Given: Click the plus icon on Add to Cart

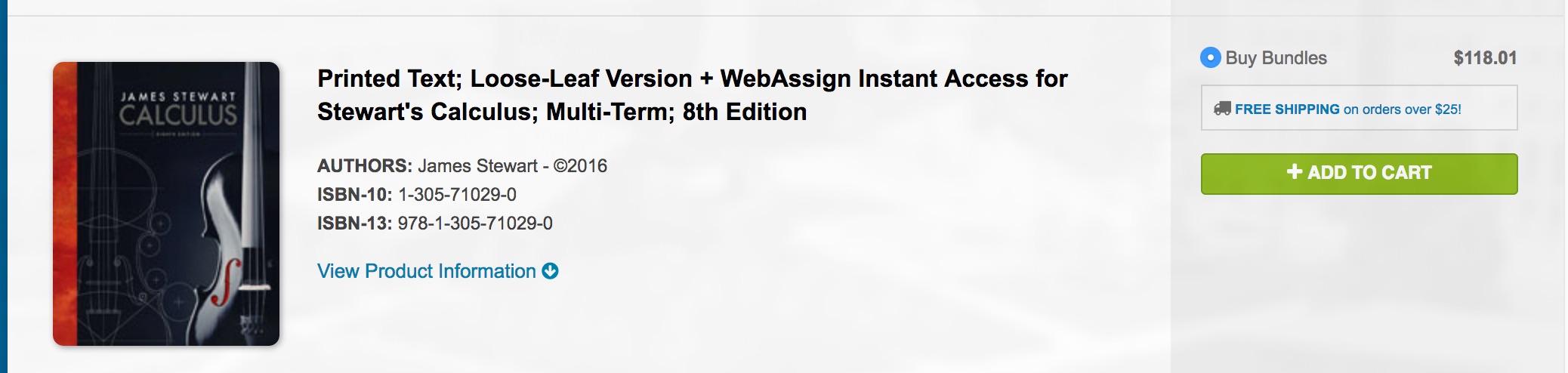Looking at the screenshot, I should coord(1294,172).
